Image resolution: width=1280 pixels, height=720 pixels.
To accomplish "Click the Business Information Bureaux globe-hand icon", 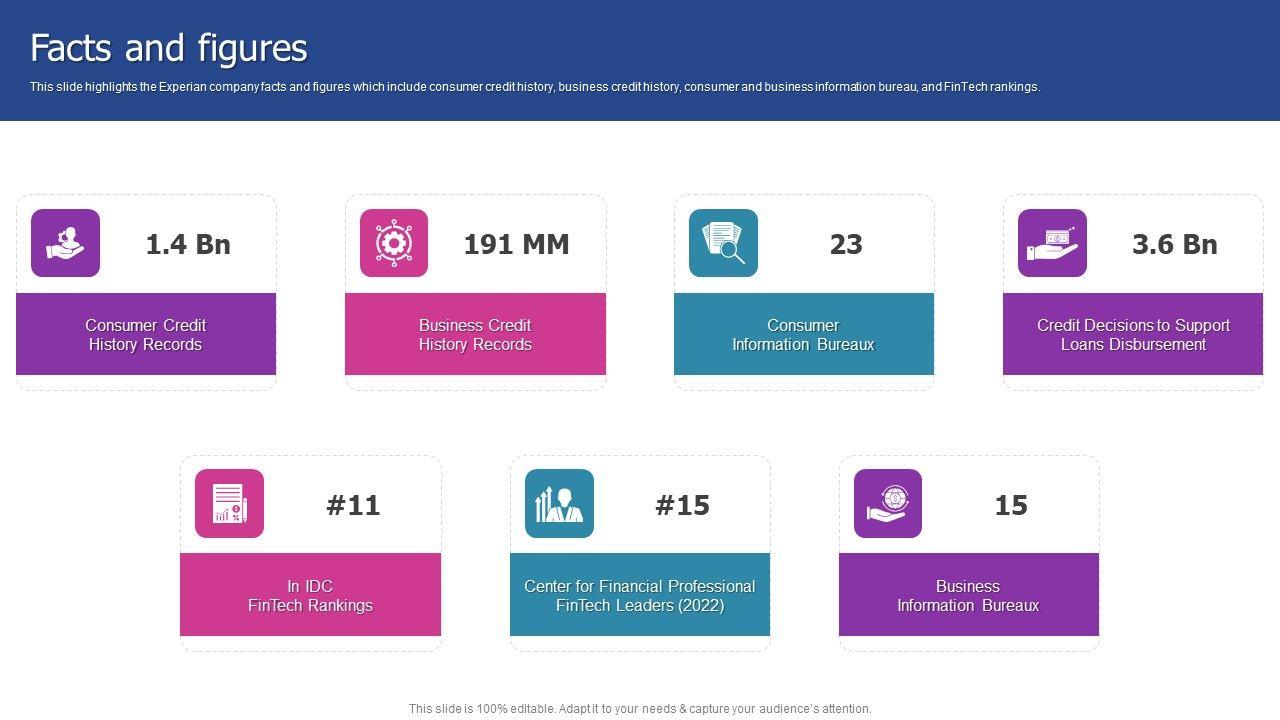I will [x=888, y=503].
